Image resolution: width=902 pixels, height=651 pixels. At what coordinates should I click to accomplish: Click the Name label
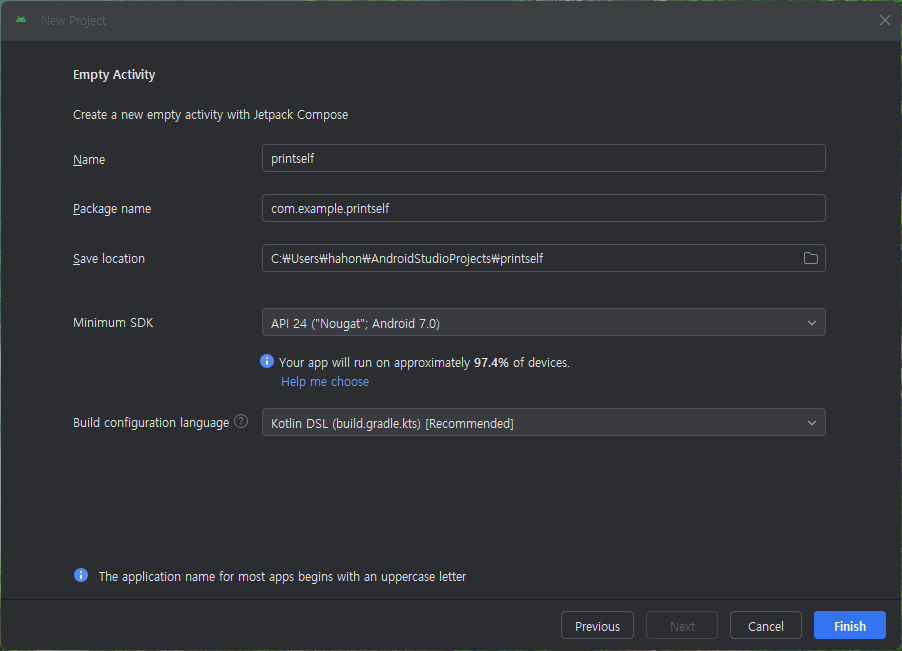tap(89, 159)
